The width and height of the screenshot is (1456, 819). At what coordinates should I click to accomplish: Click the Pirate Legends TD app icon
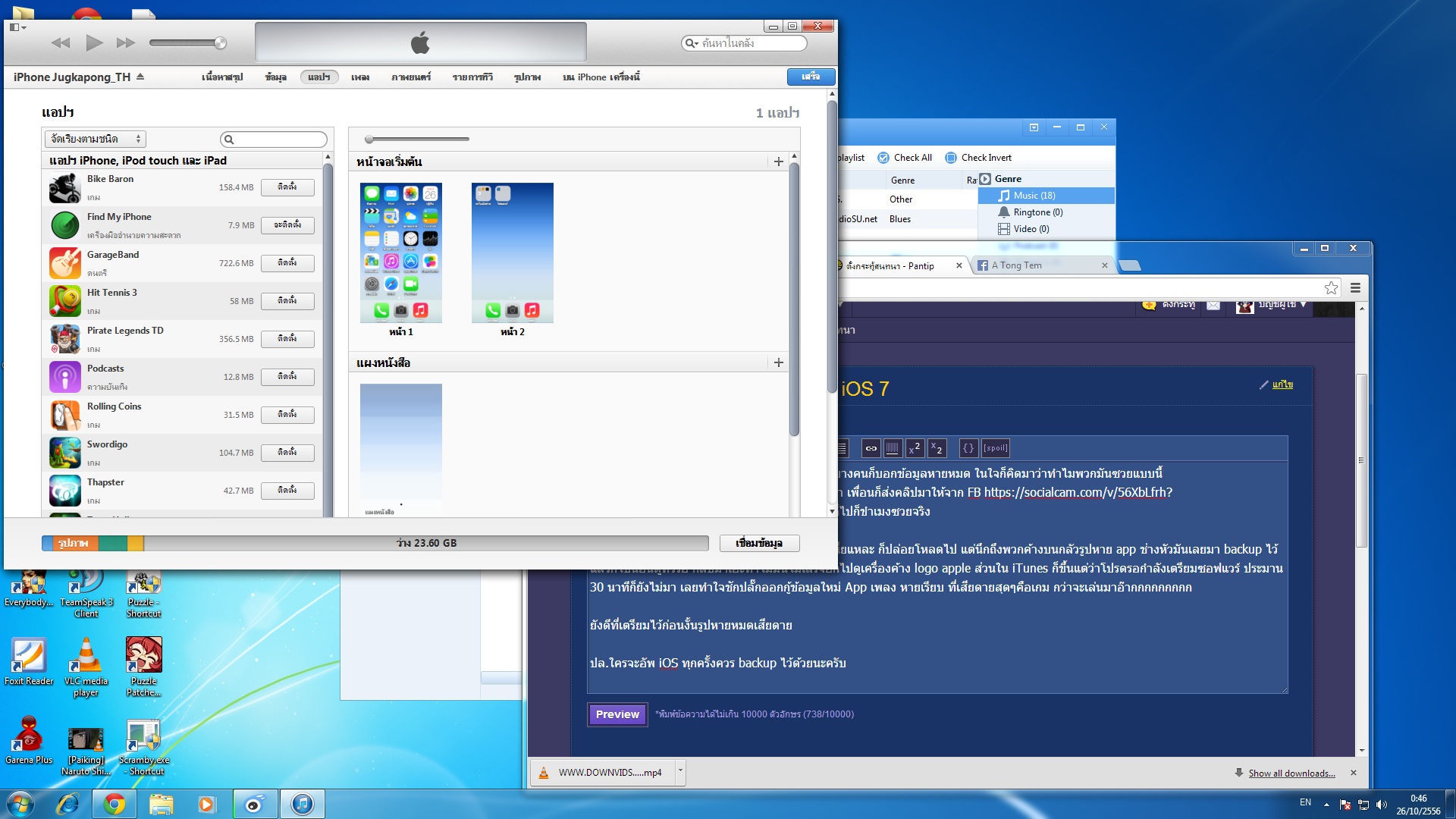(x=65, y=339)
